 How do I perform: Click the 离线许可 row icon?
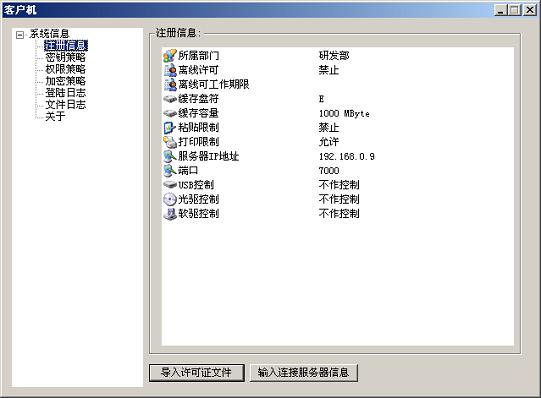[170, 70]
